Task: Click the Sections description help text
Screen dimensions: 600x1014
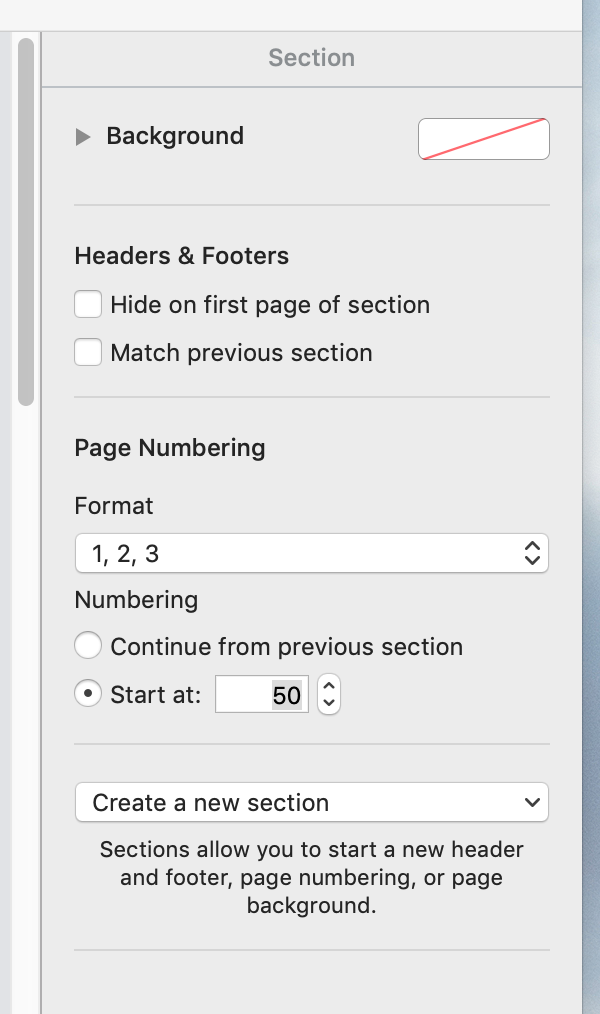Action: pos(311,878)
